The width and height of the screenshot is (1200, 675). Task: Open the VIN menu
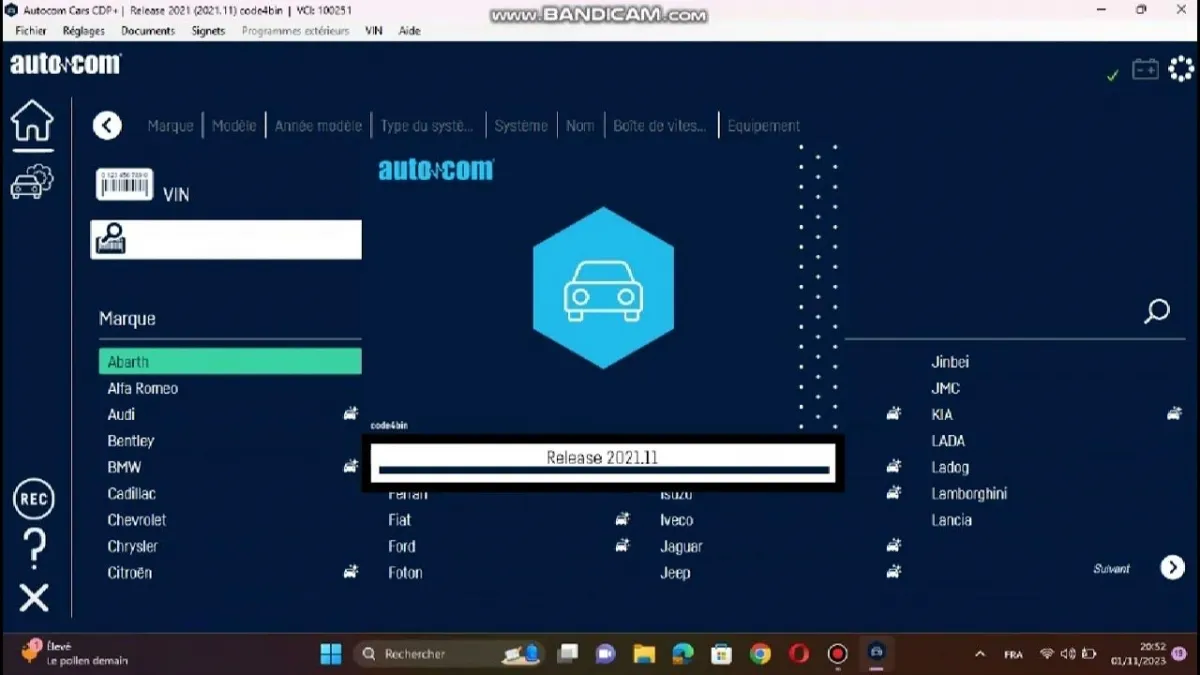[x=373, y=31]
